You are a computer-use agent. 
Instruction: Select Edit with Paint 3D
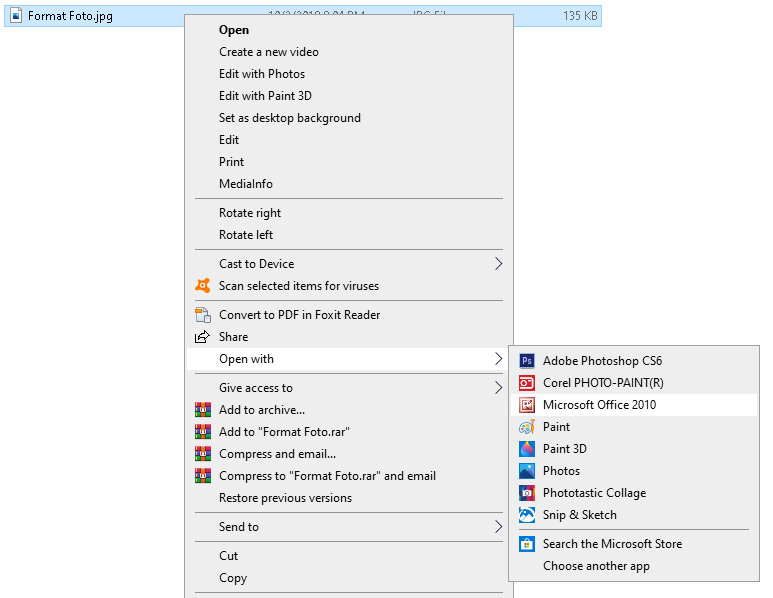pos(265,96)
